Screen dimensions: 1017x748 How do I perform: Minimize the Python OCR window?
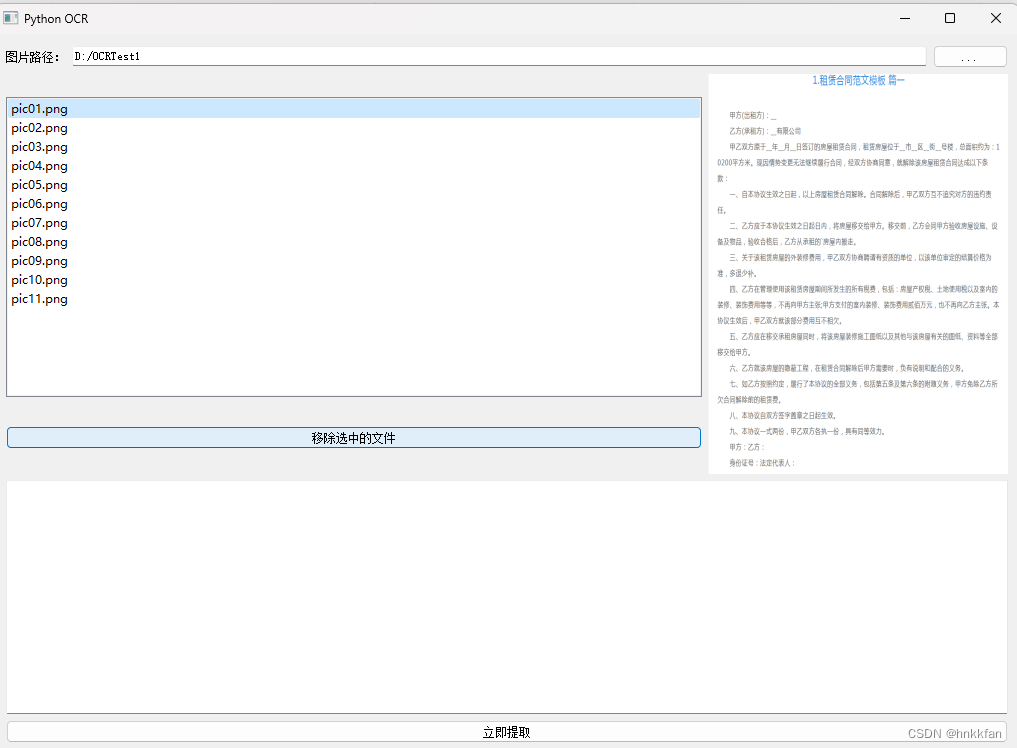point(905,18)
